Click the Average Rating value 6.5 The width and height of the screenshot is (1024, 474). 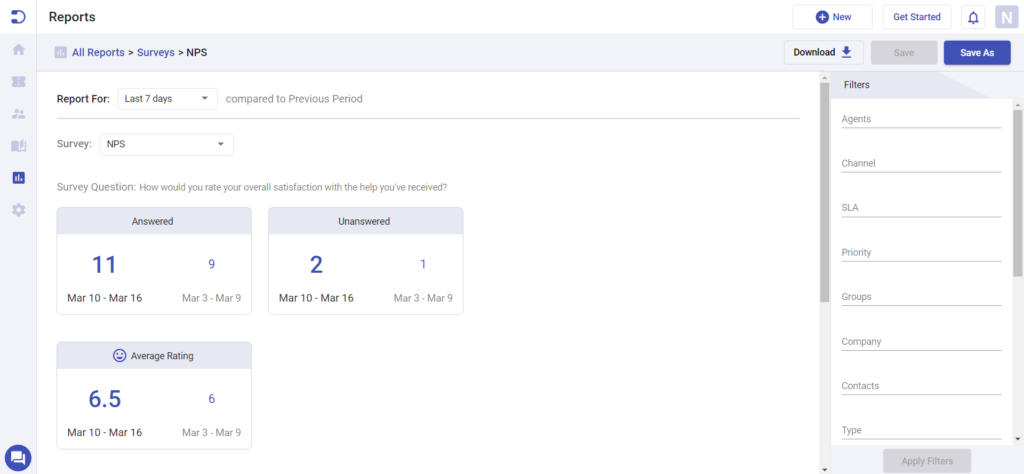click(105, 399)
